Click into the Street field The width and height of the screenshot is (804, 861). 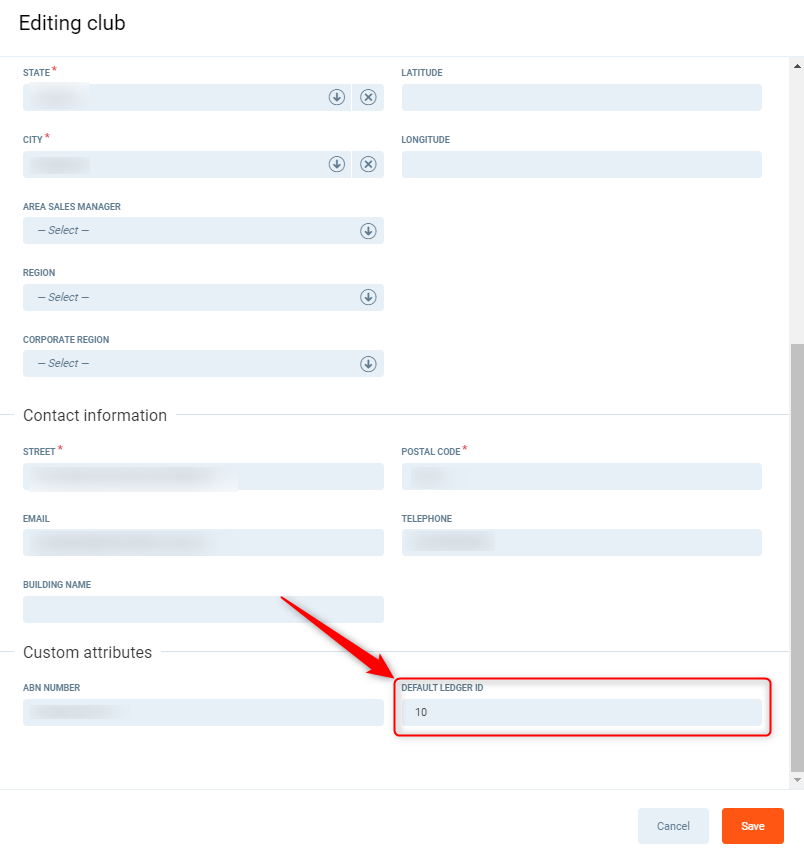pos(203,477)
